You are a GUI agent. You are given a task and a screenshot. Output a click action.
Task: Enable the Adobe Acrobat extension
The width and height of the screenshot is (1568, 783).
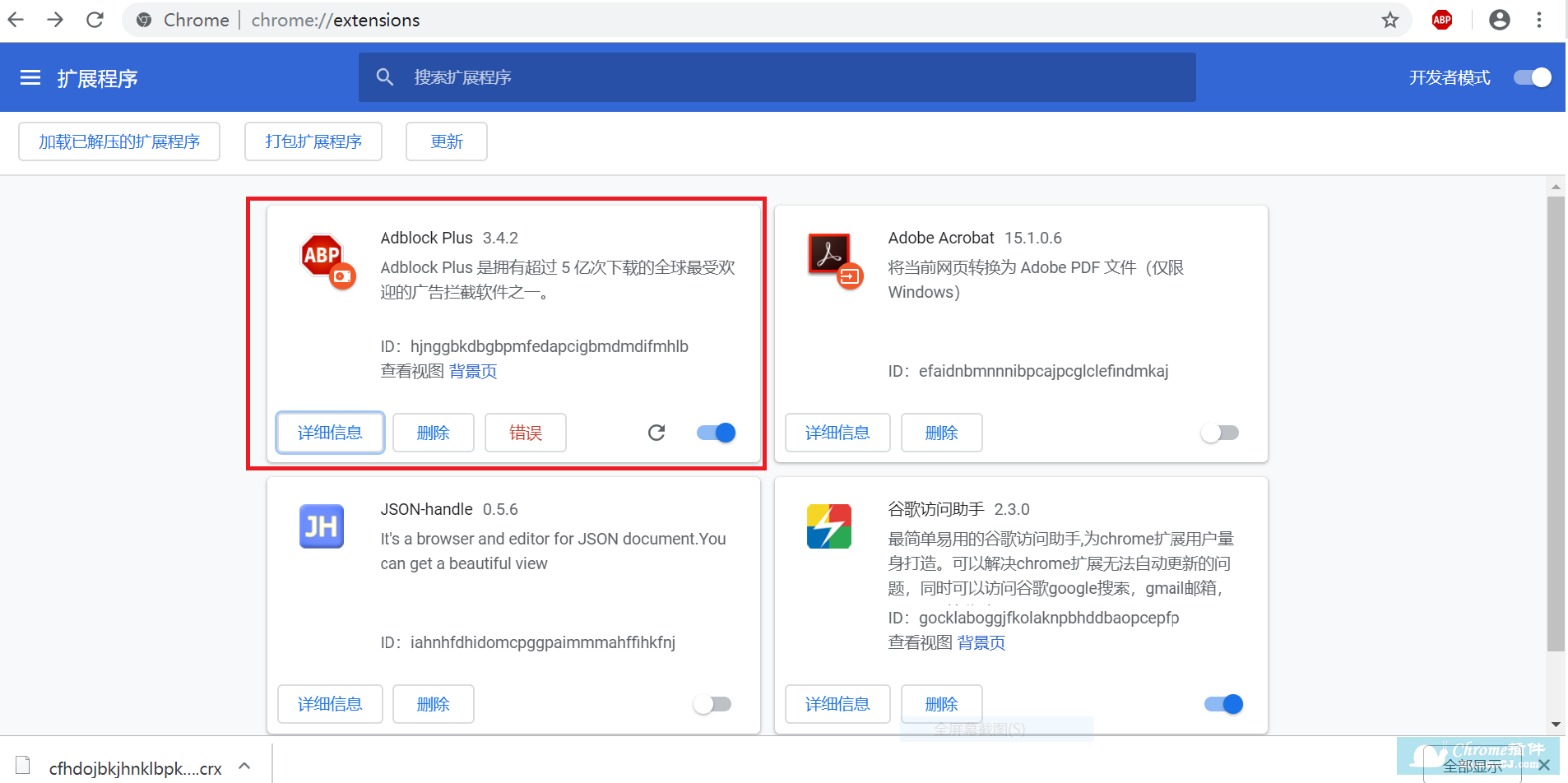[x=1220, y=433]
